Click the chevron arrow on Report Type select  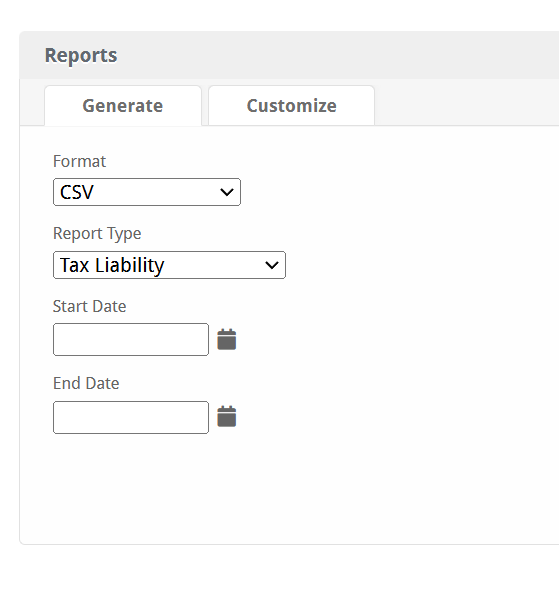(272, 265)
